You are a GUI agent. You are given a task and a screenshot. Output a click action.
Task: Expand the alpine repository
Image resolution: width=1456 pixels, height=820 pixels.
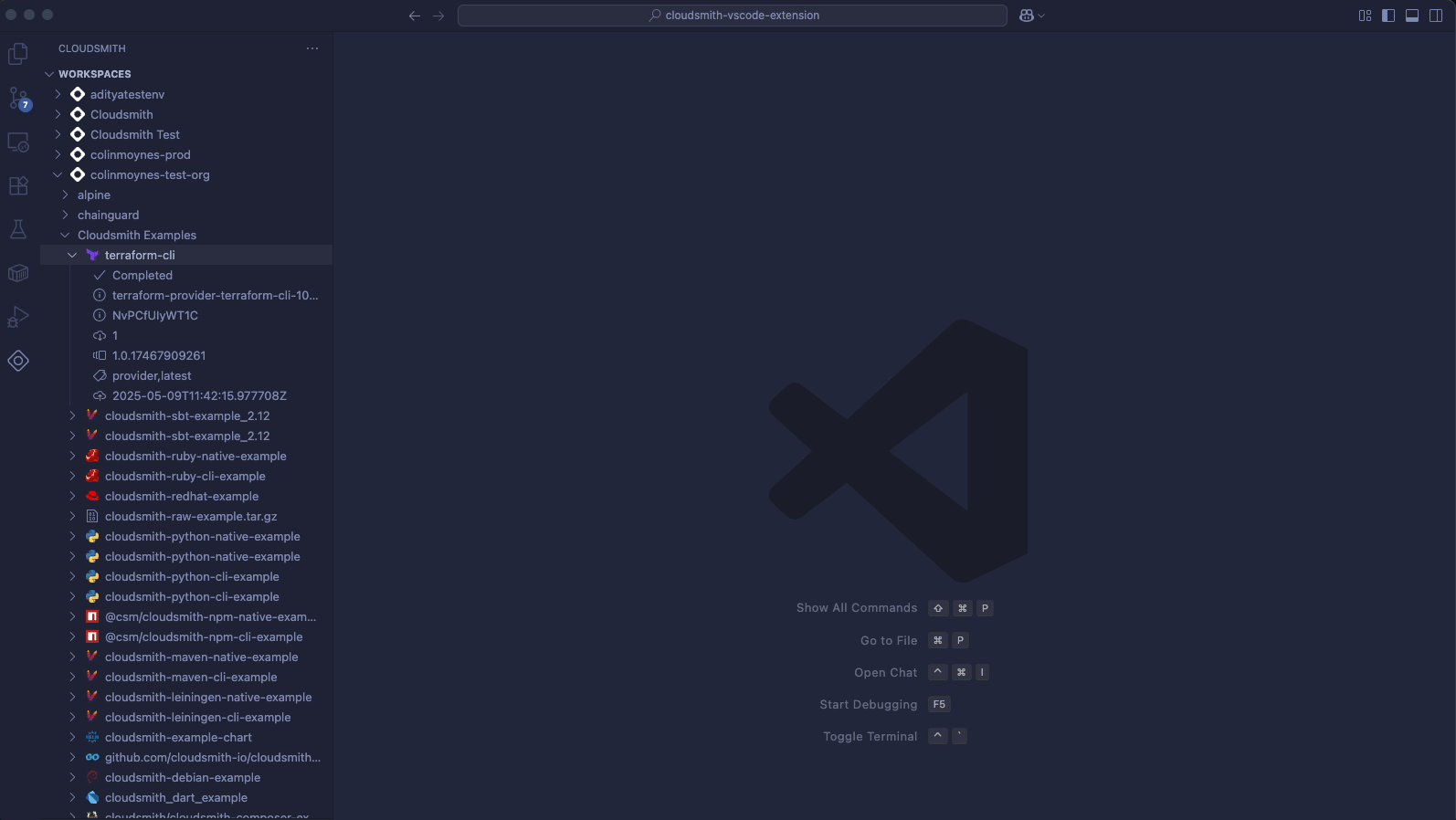coord(65,194)
